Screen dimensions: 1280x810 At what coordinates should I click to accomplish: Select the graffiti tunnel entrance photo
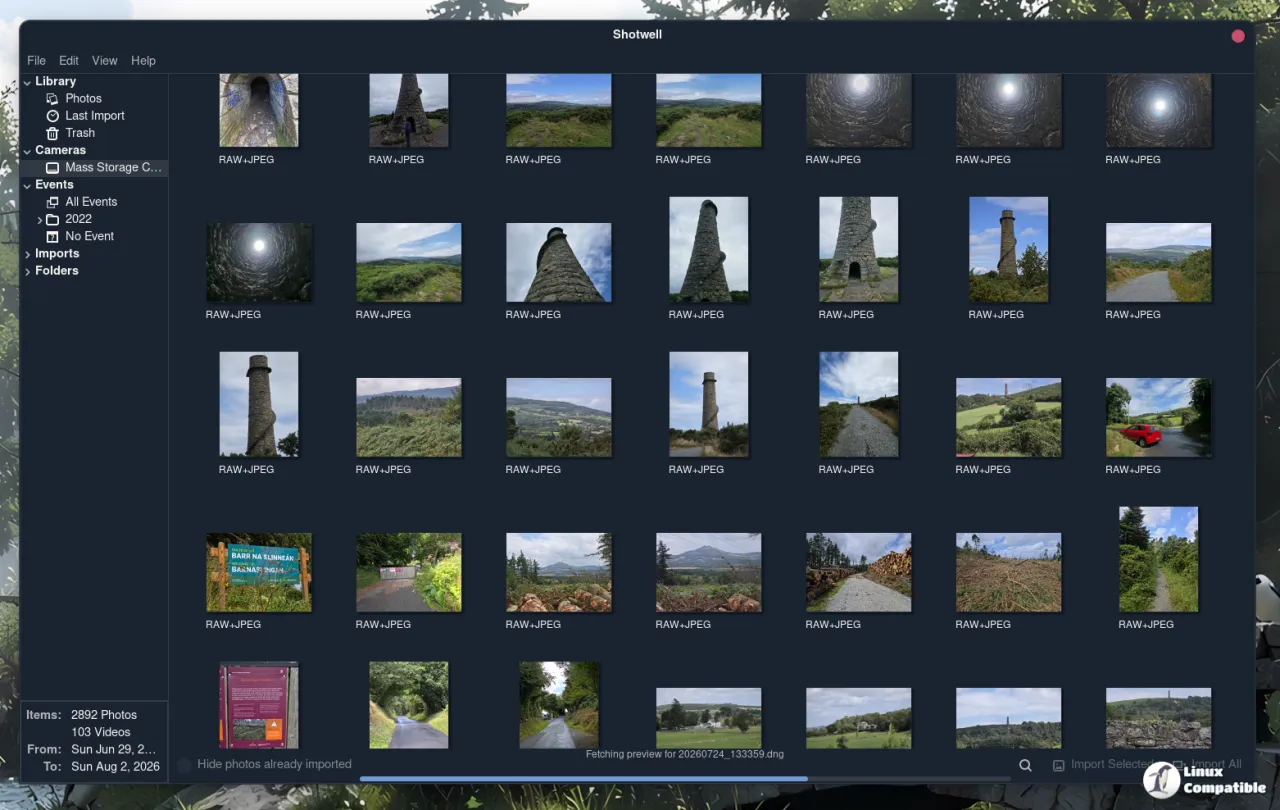point(258,110)
